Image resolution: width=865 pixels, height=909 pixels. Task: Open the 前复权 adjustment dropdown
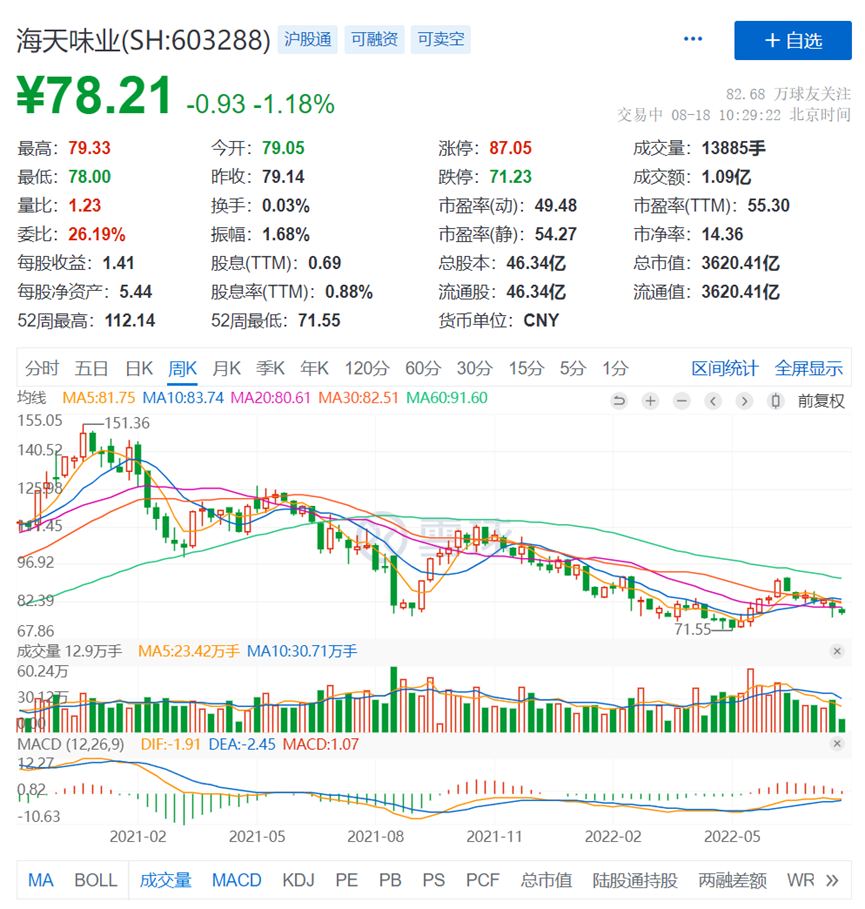click(821, 401)
